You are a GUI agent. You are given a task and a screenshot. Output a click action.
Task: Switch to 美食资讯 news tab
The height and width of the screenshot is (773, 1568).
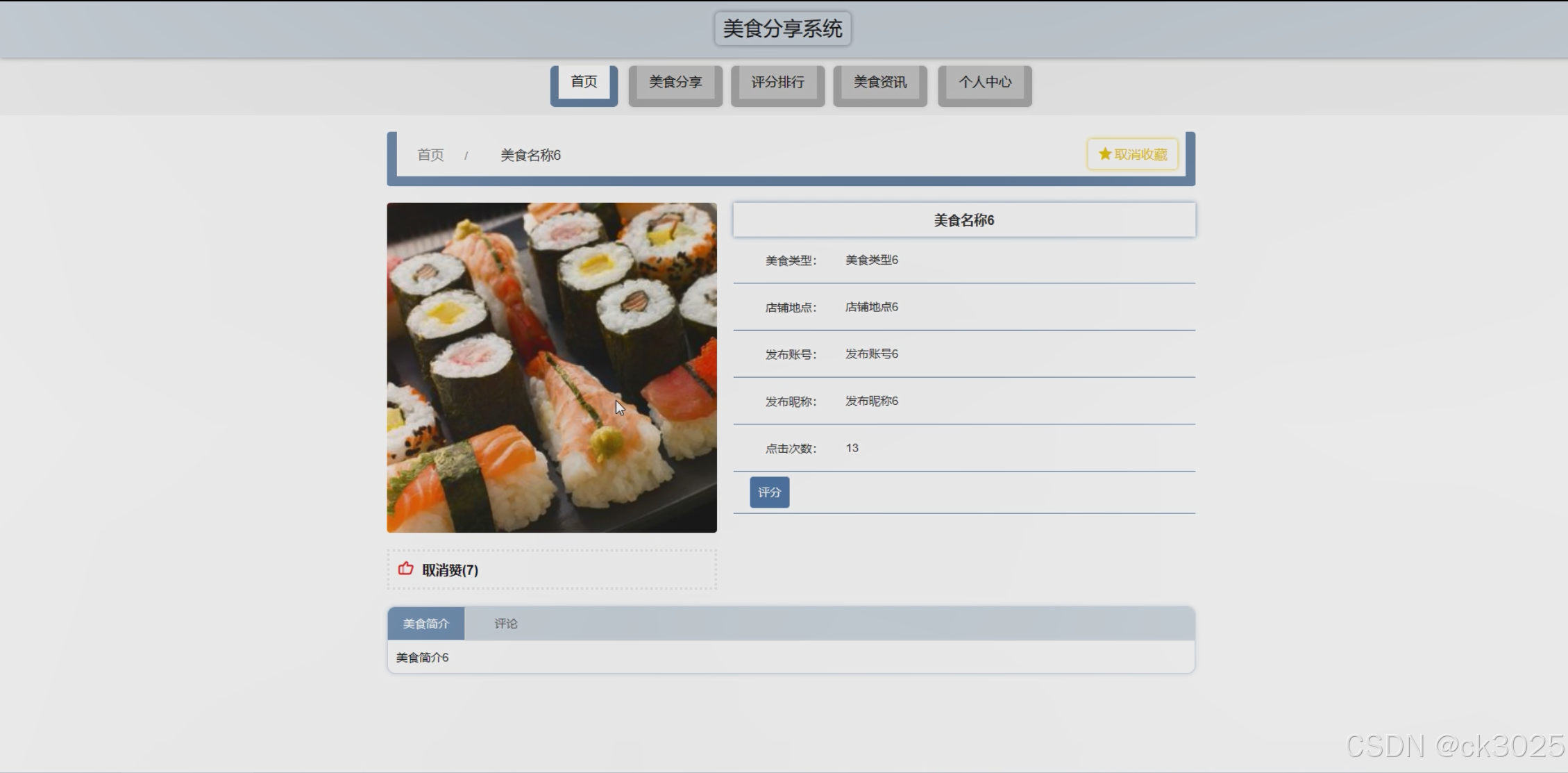click(x=880, y=82)
